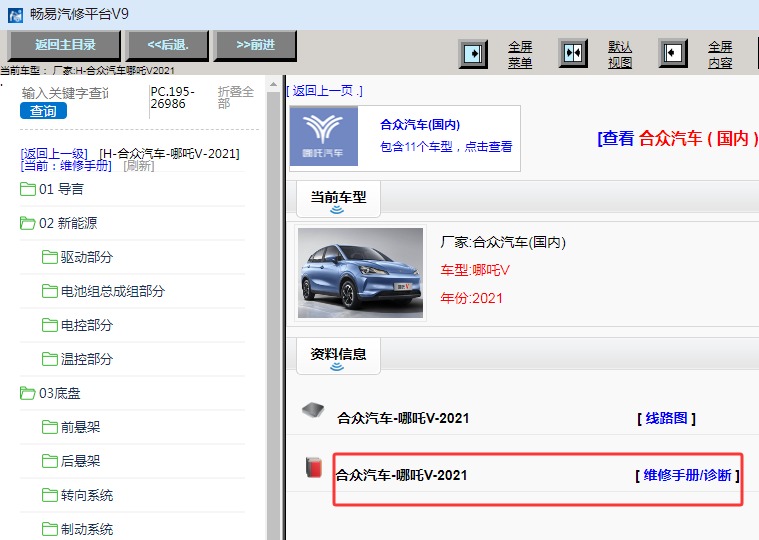Collapse the 当前车型 section tab

338,199
